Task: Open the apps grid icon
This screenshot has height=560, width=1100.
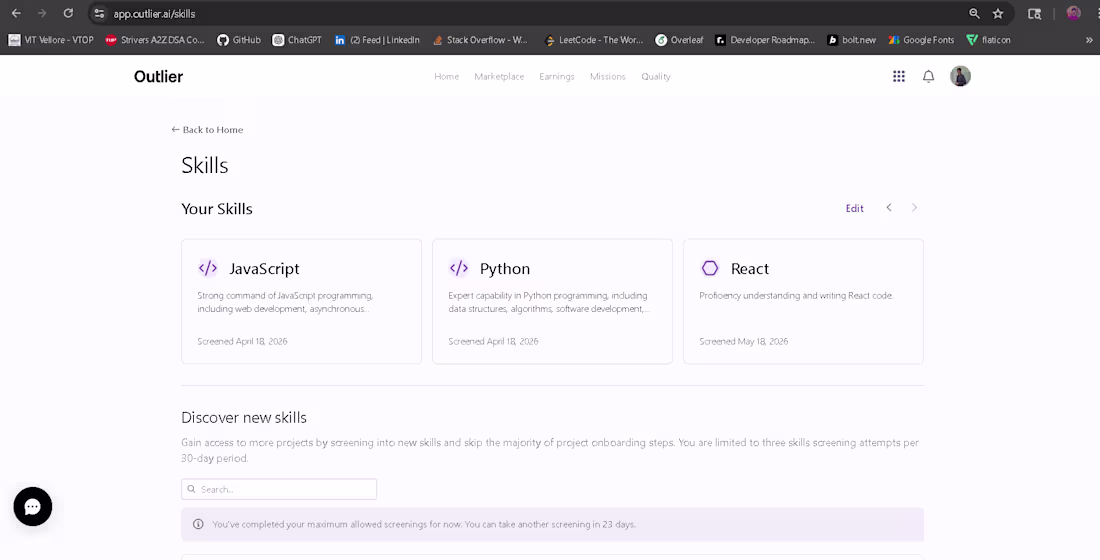Action: point(899,76)
